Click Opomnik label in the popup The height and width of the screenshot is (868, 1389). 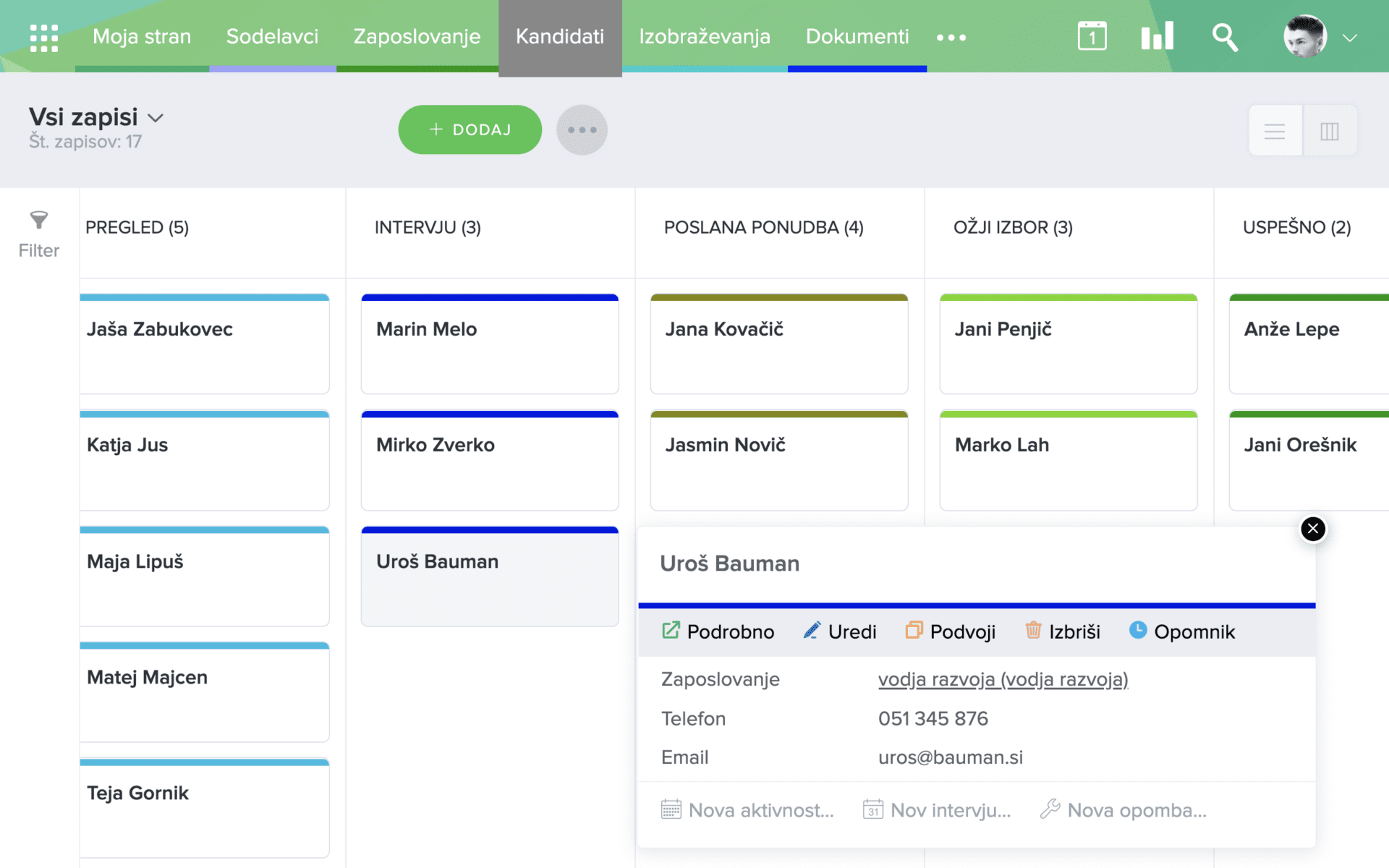pos(1194,631)
